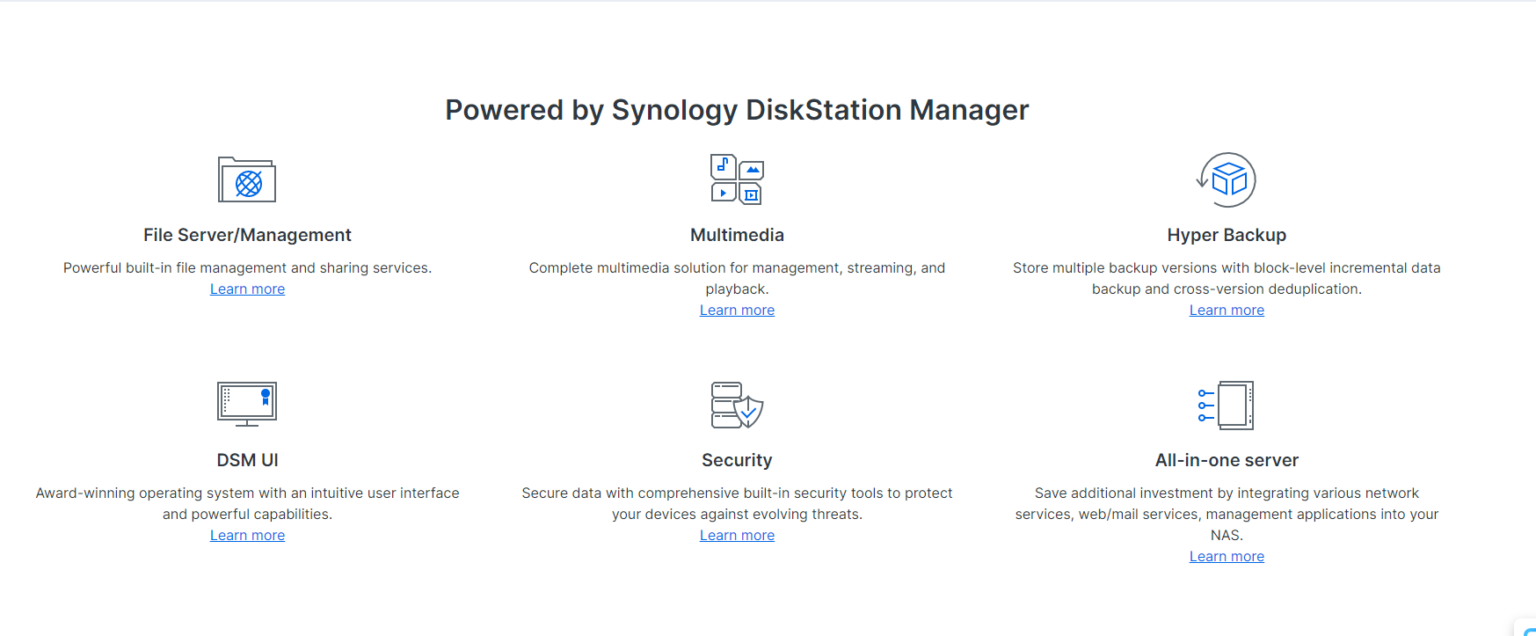The image size is (1536, 636).
Task: Follow the Hyper Backup Learn more link
Action: [1226, 310]
